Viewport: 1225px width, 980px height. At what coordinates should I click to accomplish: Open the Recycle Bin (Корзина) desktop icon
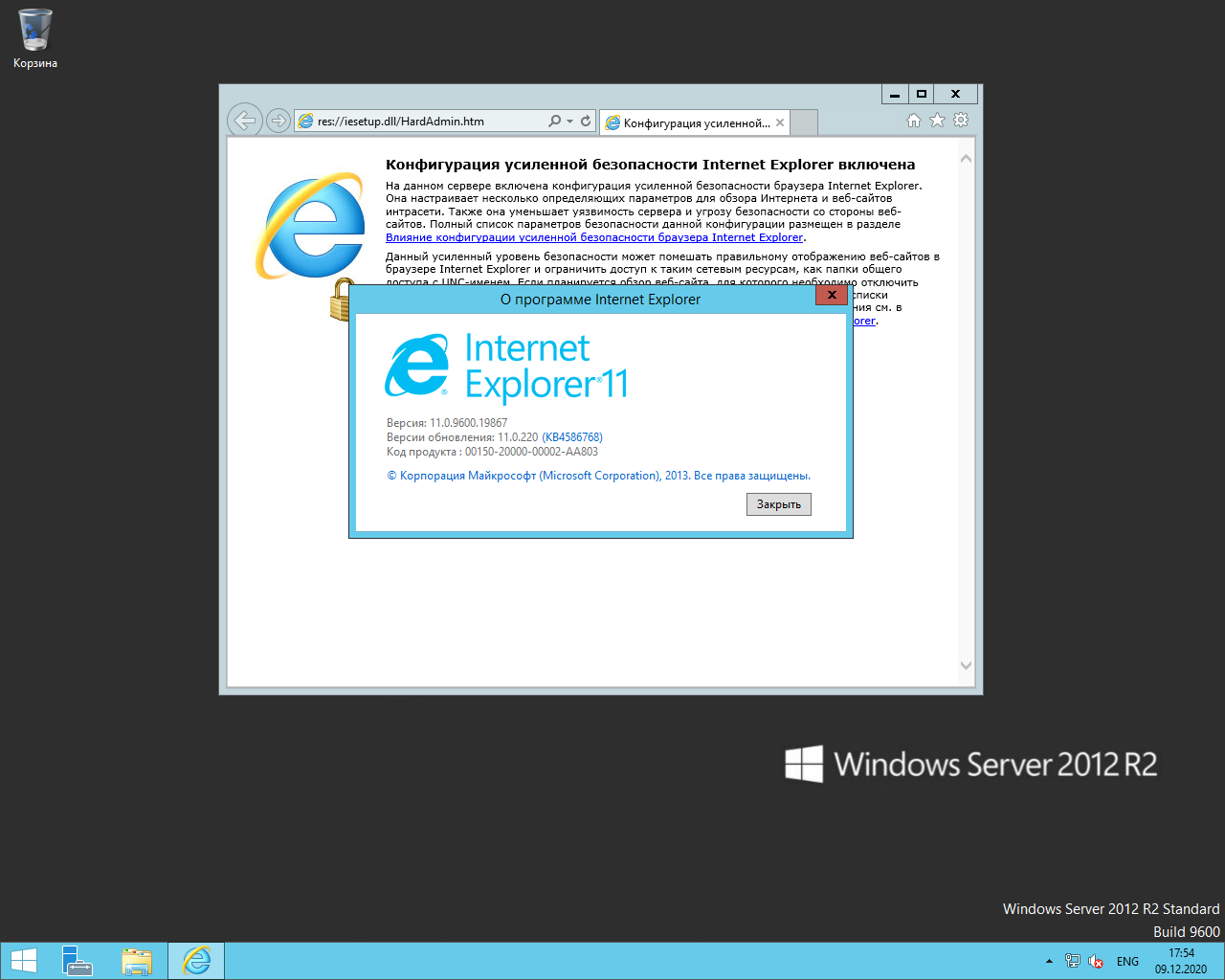point(35,38)
